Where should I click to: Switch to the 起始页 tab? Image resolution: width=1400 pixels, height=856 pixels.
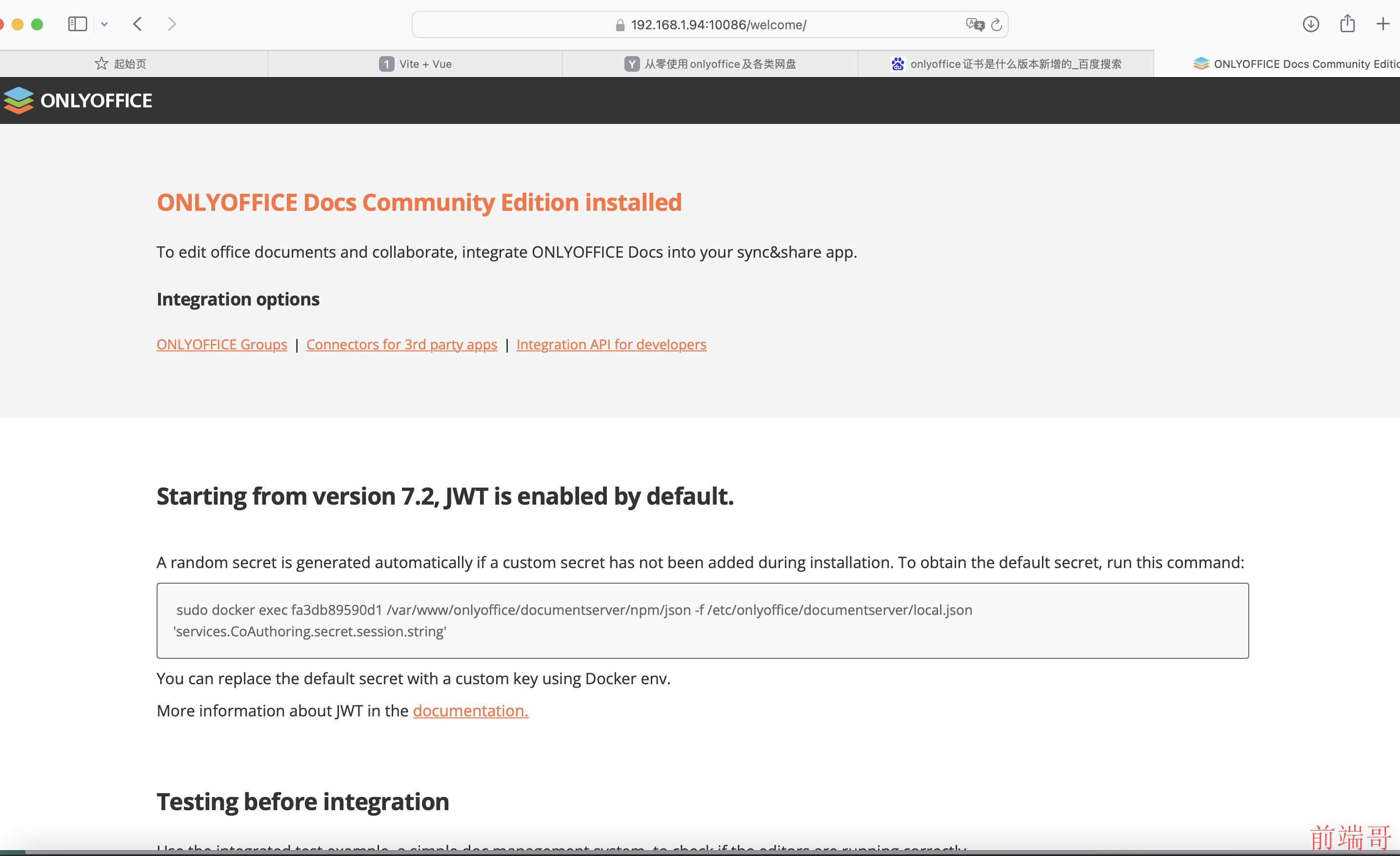pos(134,63)
